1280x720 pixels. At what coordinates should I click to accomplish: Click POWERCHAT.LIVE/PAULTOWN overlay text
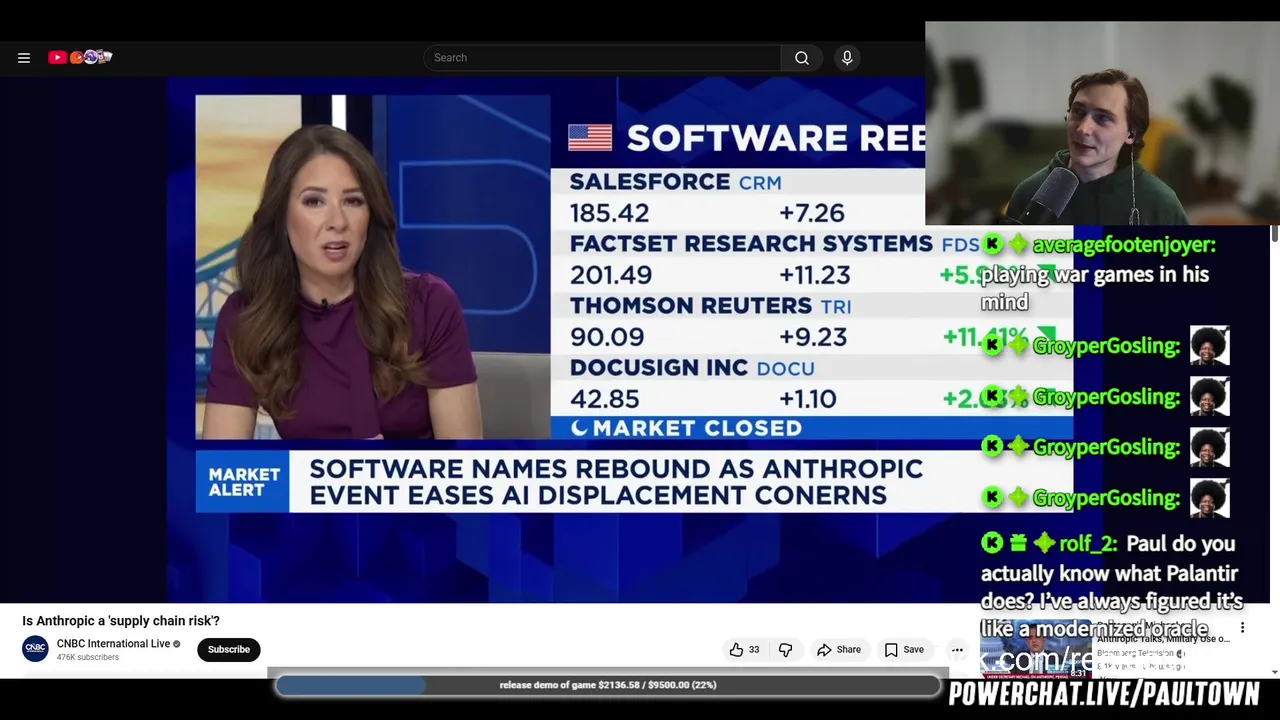point(1104,694)
